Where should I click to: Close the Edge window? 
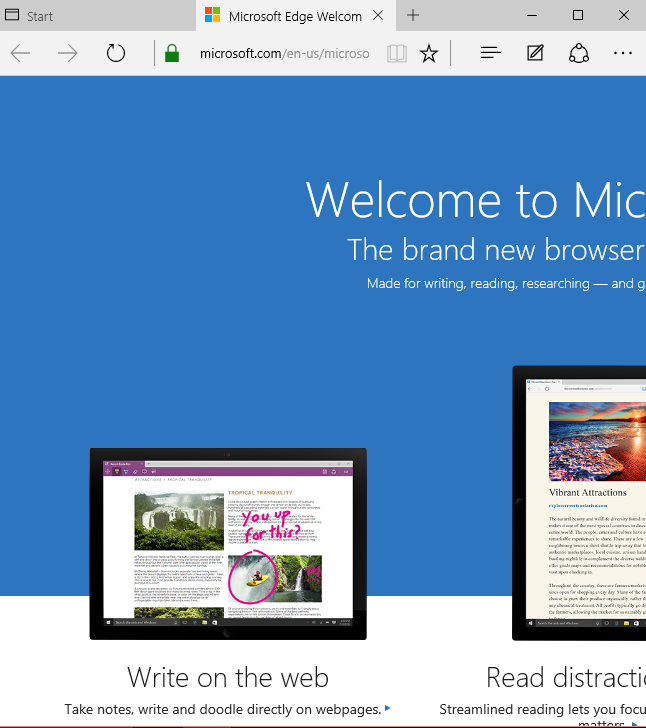coord(624,15)
